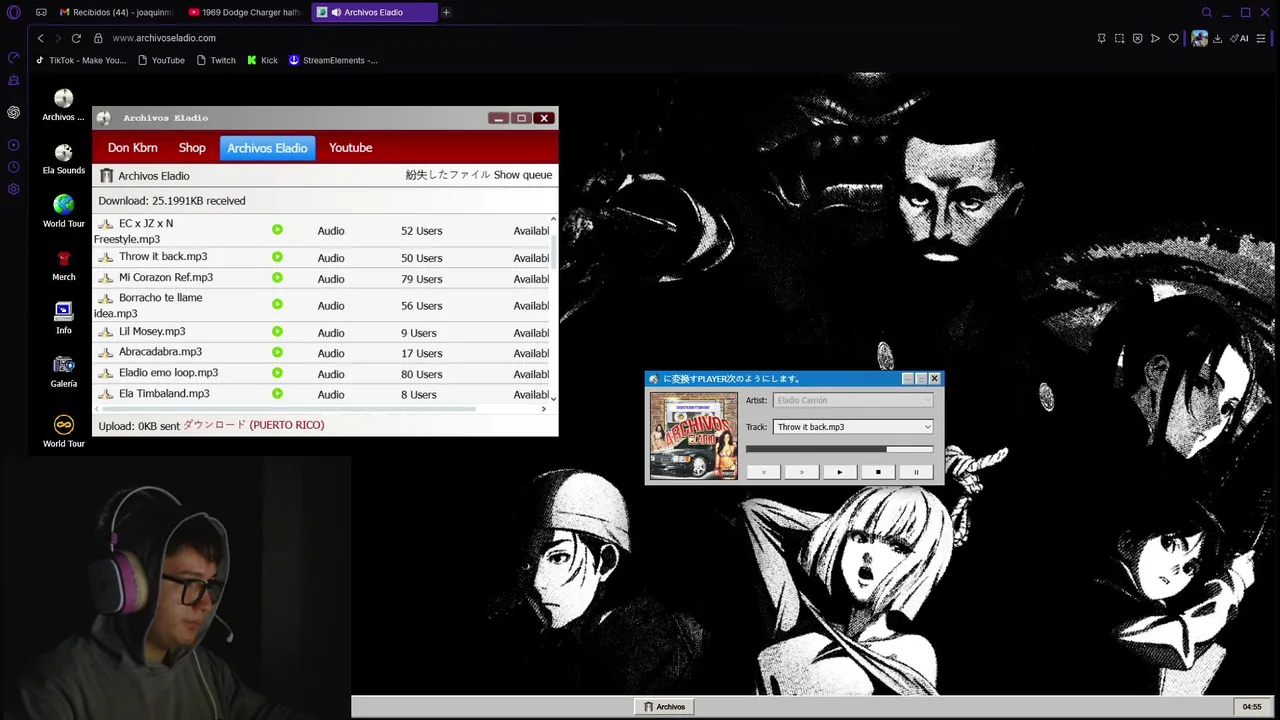Viewport: 1280px width, 720px height.
Task: Open the YouTube bookmark
Action: (161, 60)
